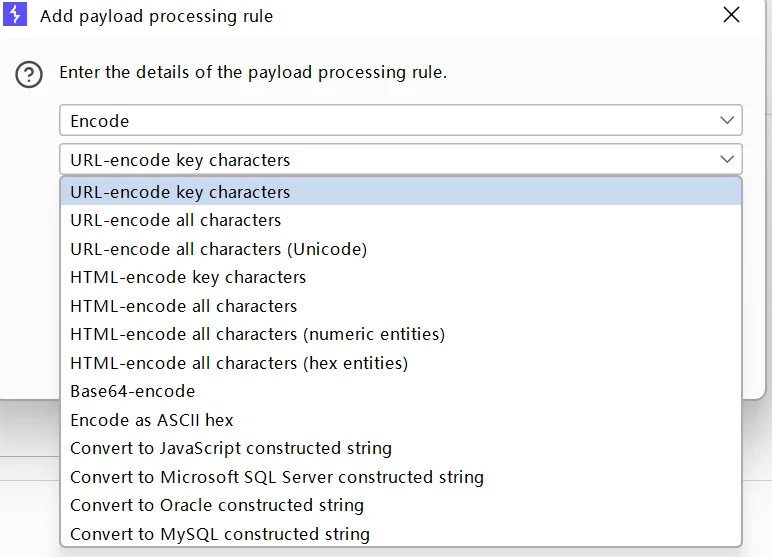The width and height of the screenshot is (772, 557).
Task: Select HTML-encode key characters option
Action: tap(188, 277)
